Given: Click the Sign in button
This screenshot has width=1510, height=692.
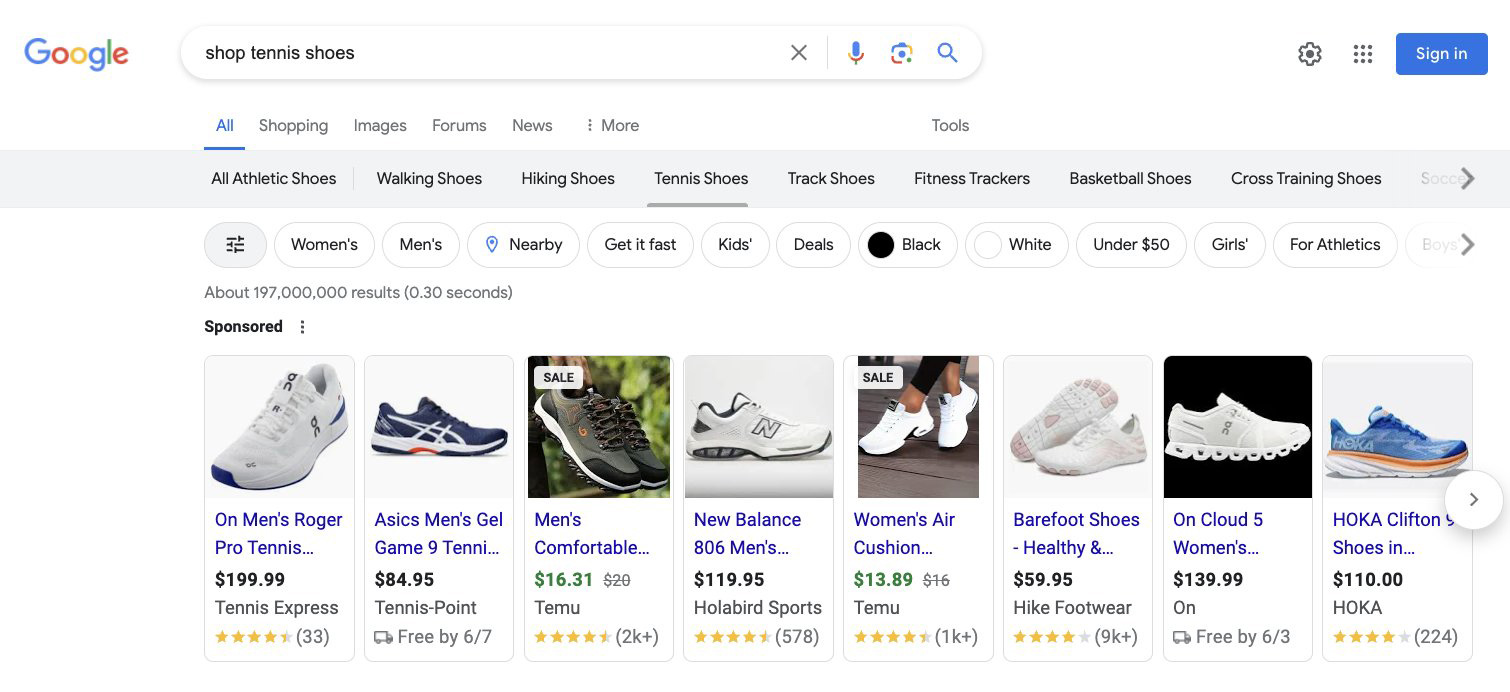Looking at the screenshot, I should click(x=1441, y=54).
